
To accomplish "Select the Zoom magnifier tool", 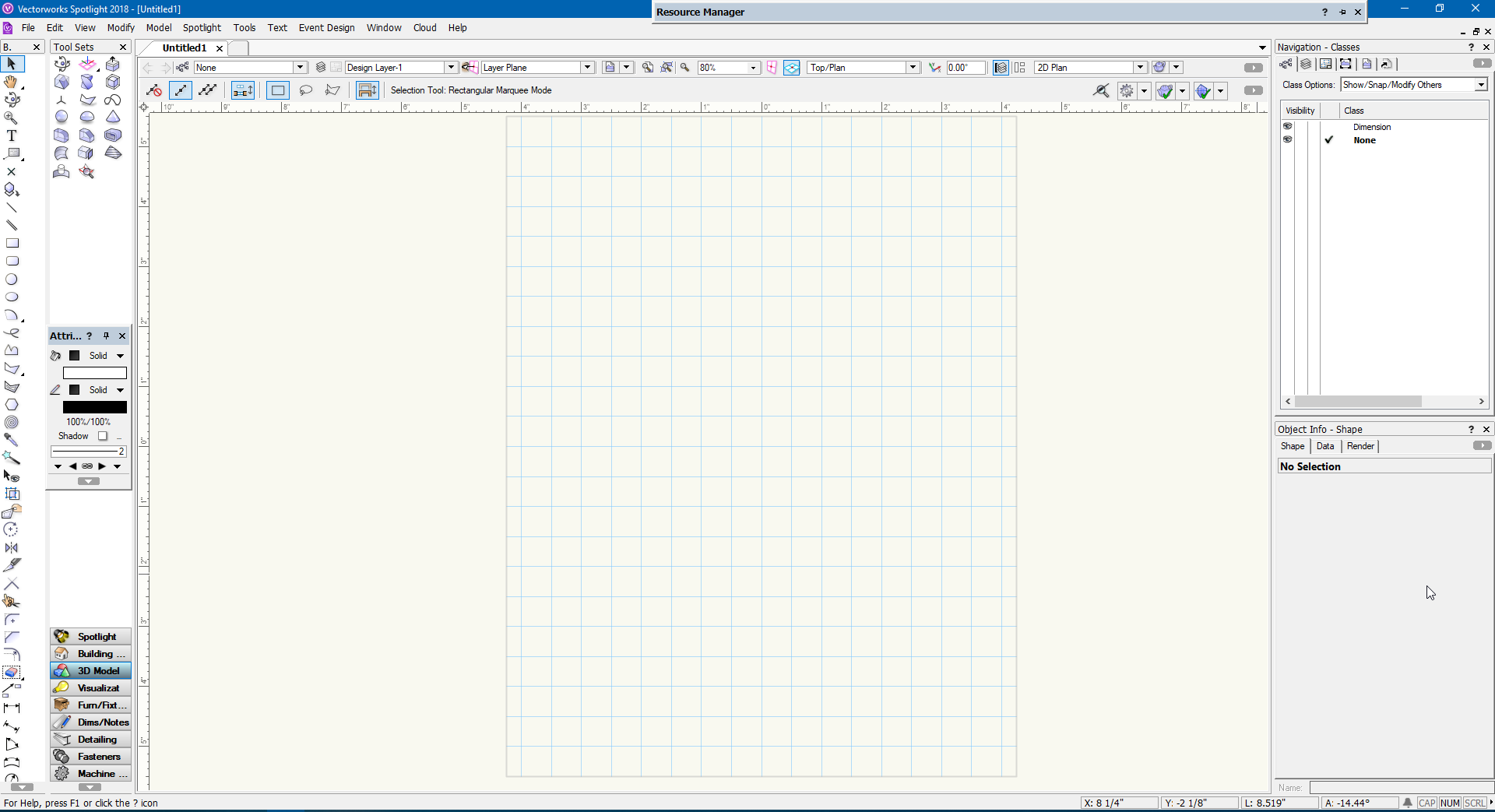I will (x=12, y=118).
